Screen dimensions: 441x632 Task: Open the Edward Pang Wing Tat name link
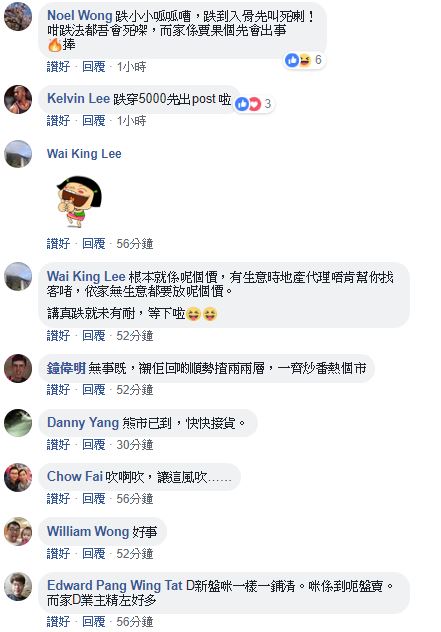point(115,585)
